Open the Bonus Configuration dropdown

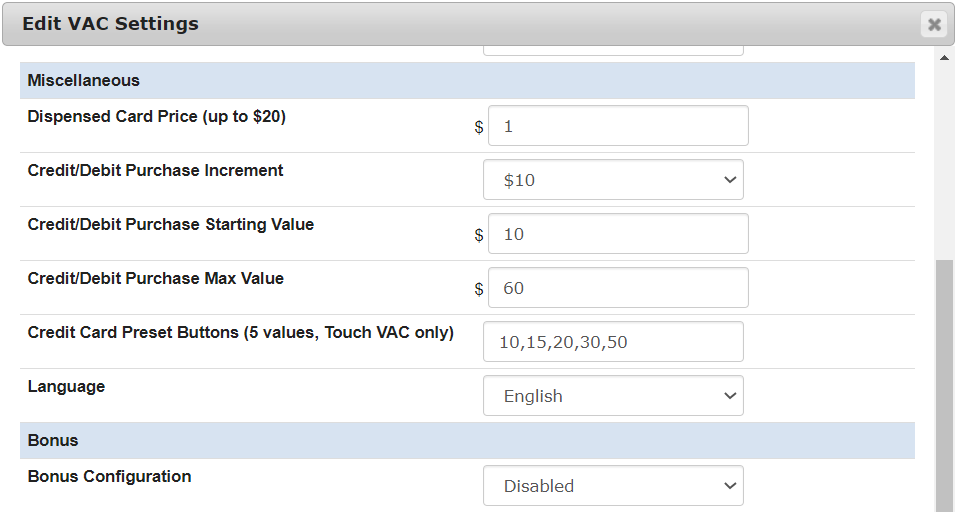click(613, 486)
